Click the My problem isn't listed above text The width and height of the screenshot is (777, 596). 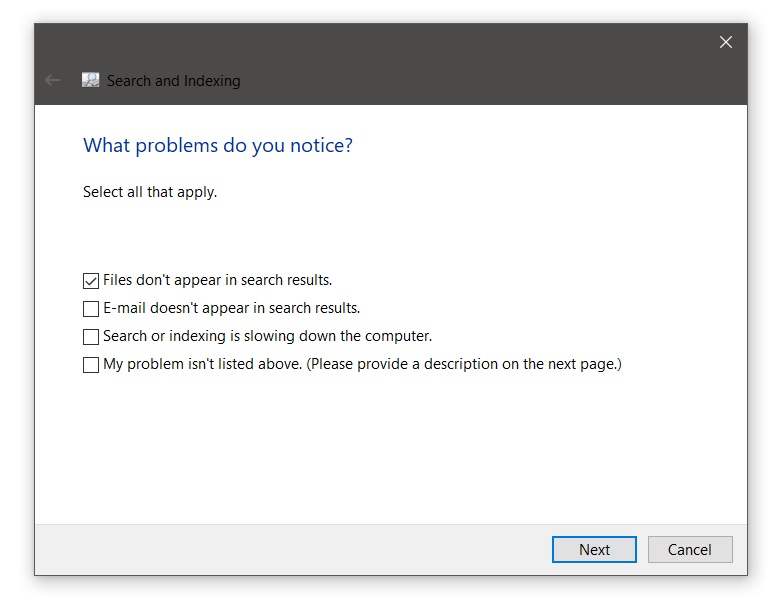click(202, 364)
